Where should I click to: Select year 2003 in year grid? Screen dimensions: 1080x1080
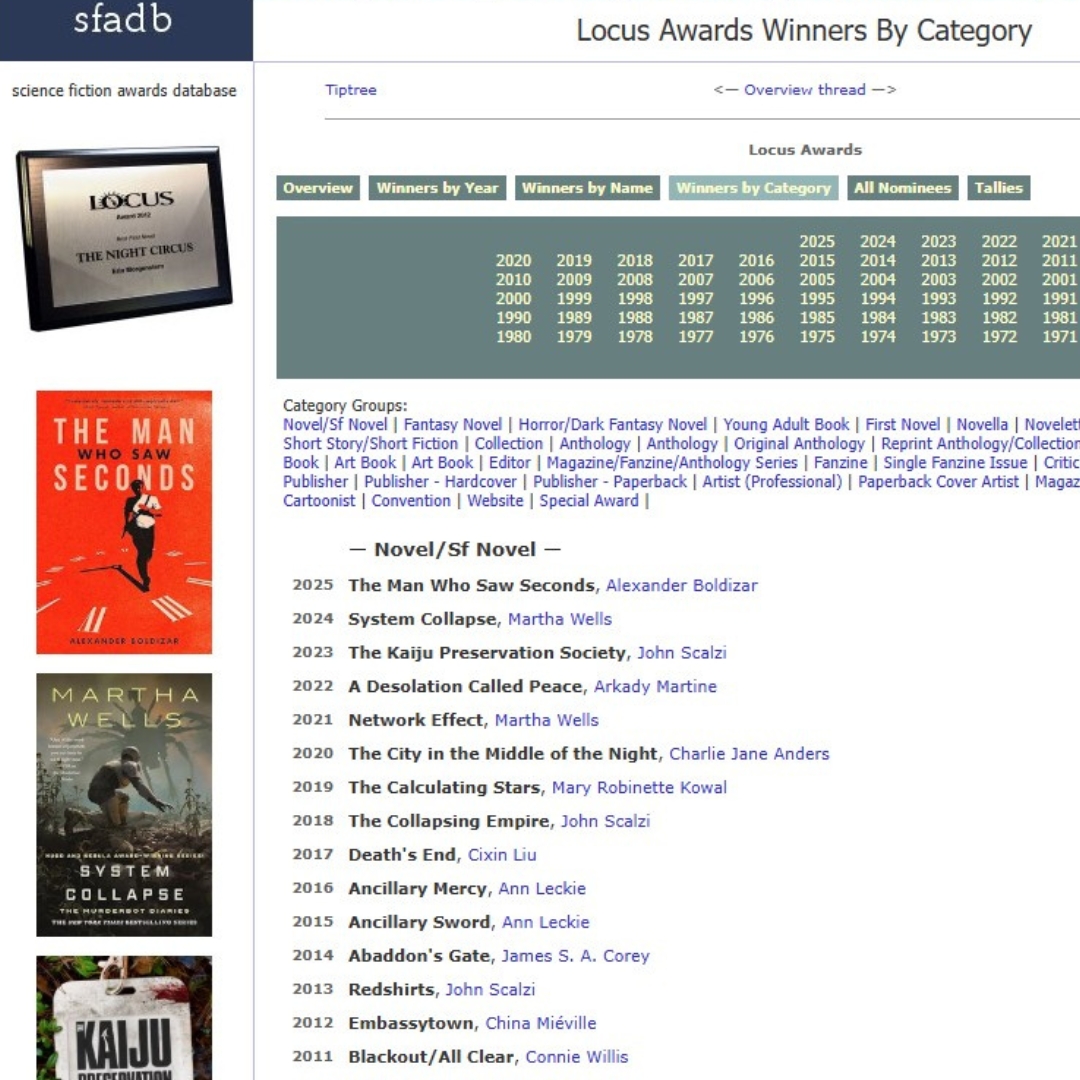click(x=939, y=280)
